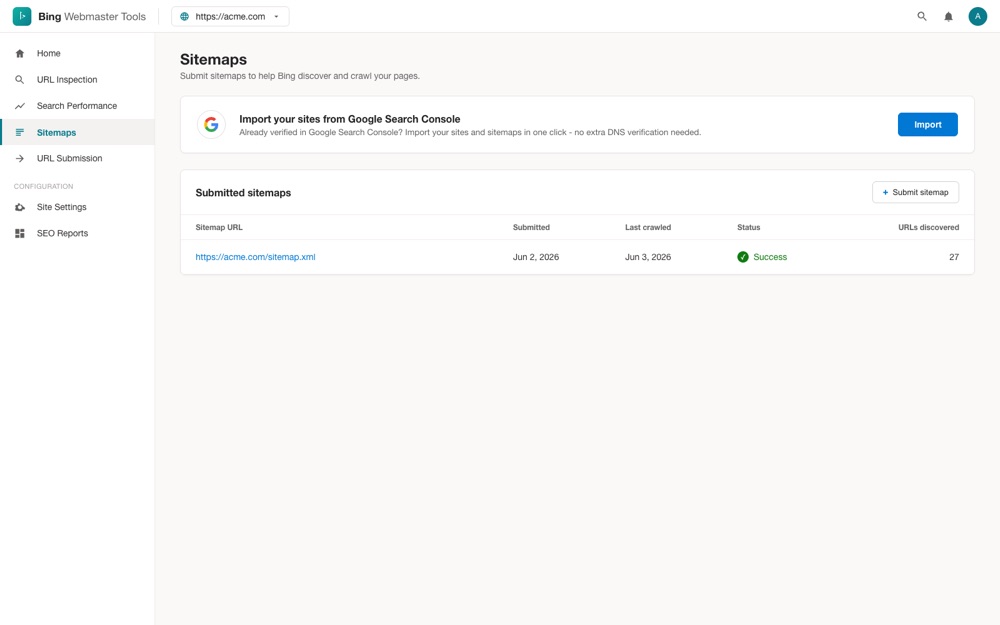Click the Submitted sitemaps heading
Screen dimensions: 1000x625
(x=243, y=193)
